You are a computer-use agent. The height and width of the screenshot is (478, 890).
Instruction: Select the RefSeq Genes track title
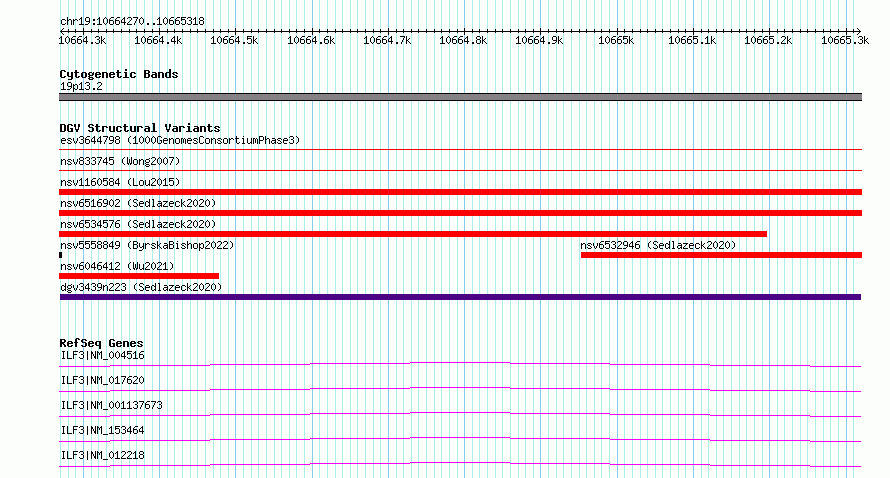point(101,343)
